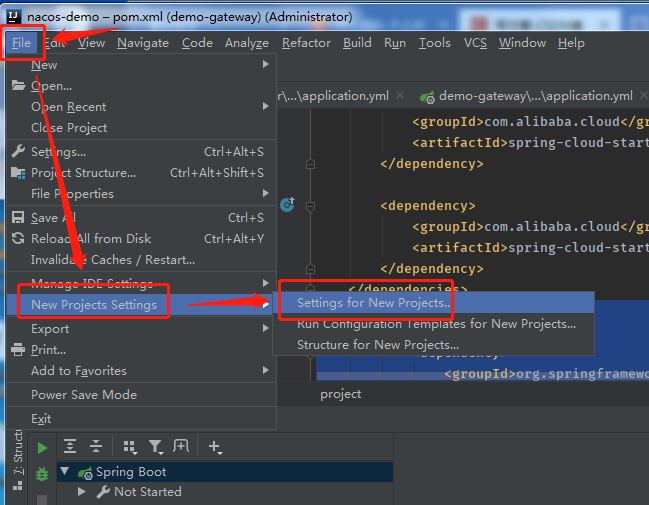Select Run Configuration Templates for New Projects...
649x505 pixels.
[x=433, y=324]
